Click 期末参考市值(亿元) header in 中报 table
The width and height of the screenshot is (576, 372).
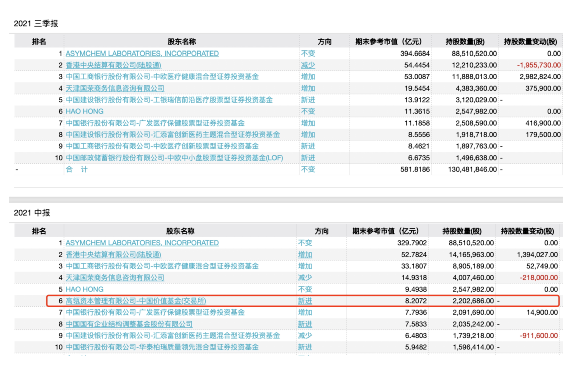(x=385, y=231)
